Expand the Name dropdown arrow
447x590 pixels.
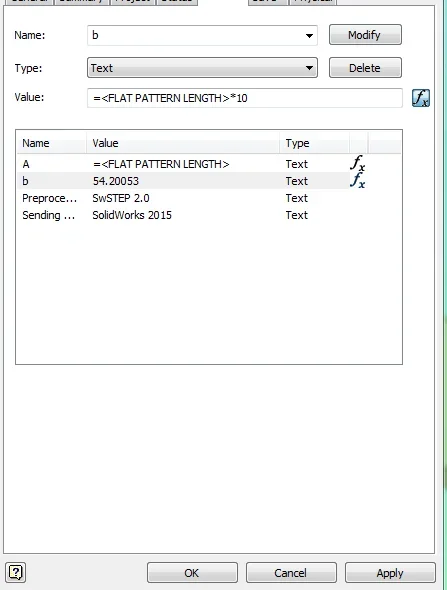click(309, 35)
